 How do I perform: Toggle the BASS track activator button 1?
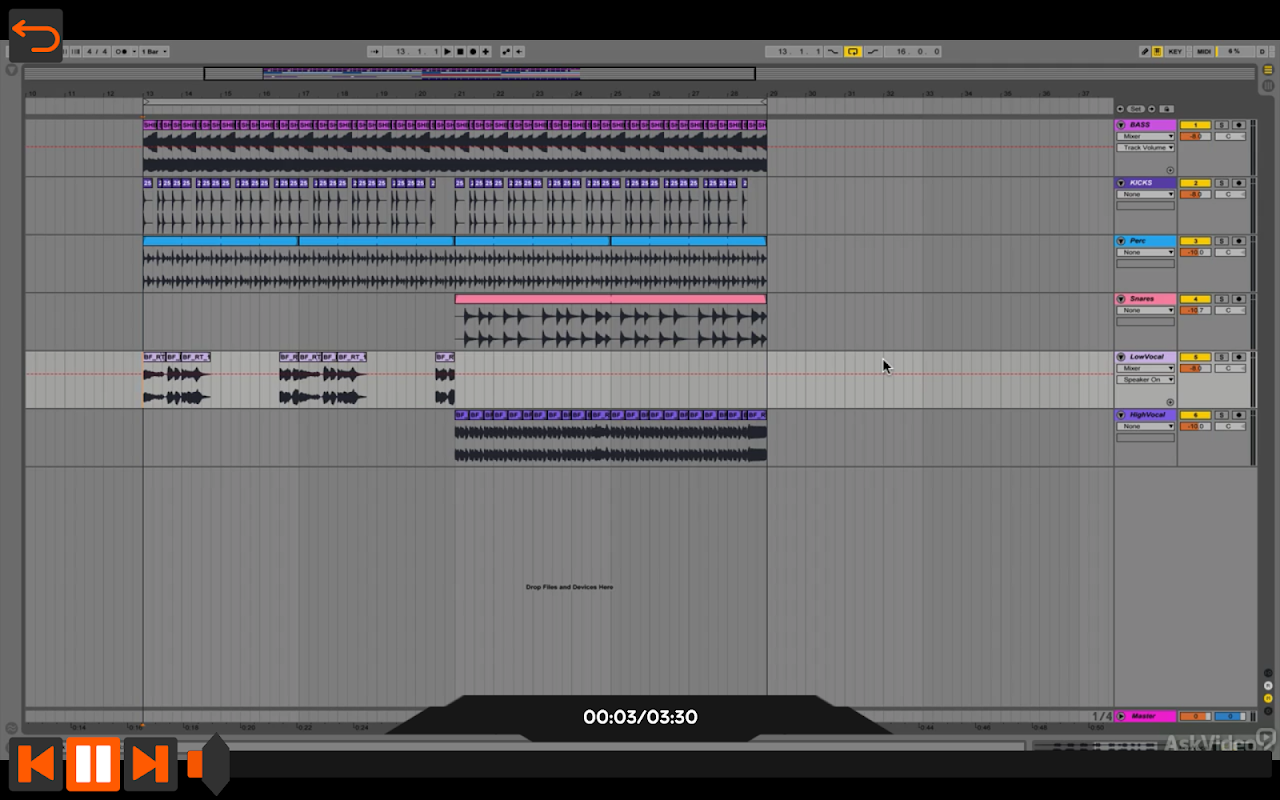[x=1195, y=125]
